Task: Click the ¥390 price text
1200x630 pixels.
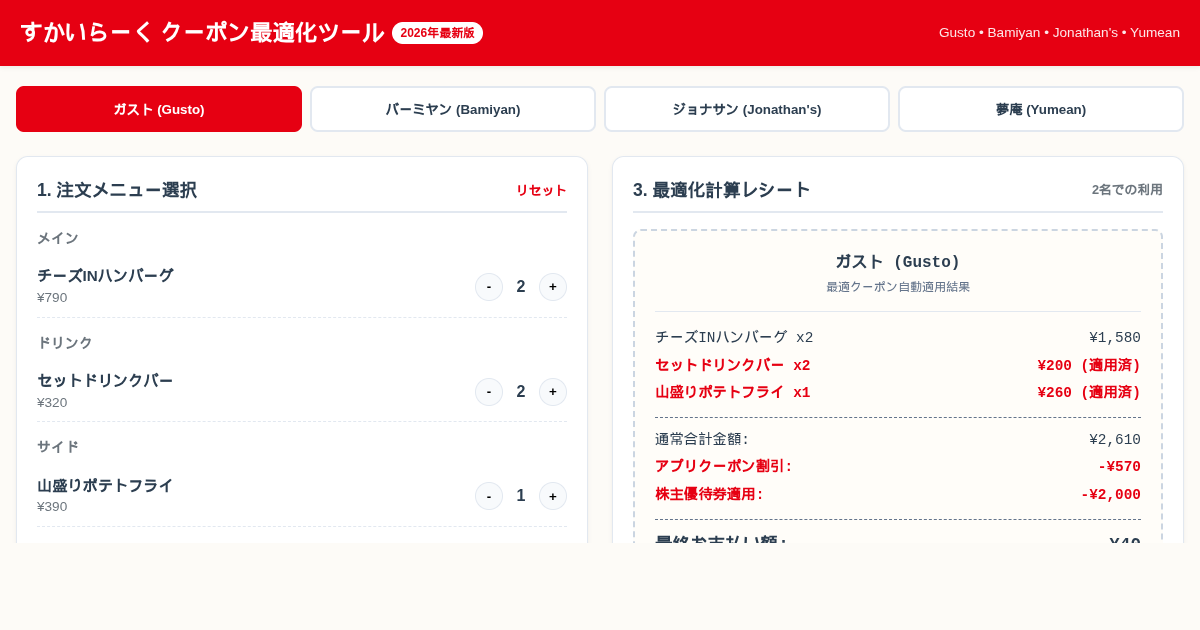Action: click(52, 507)
